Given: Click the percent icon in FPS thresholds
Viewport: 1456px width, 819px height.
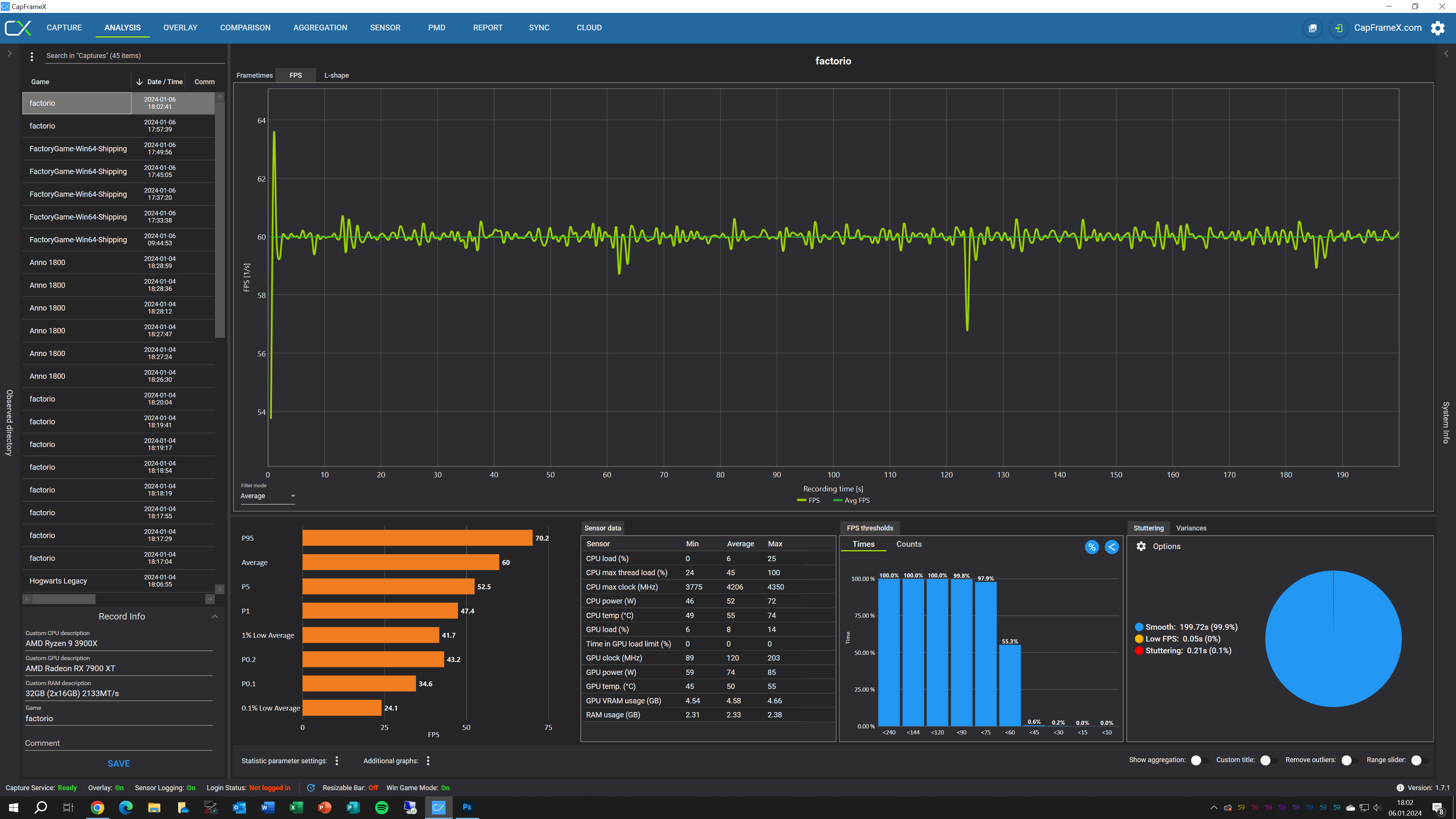Looking at the screenshot, I should tap(1092, 546).
